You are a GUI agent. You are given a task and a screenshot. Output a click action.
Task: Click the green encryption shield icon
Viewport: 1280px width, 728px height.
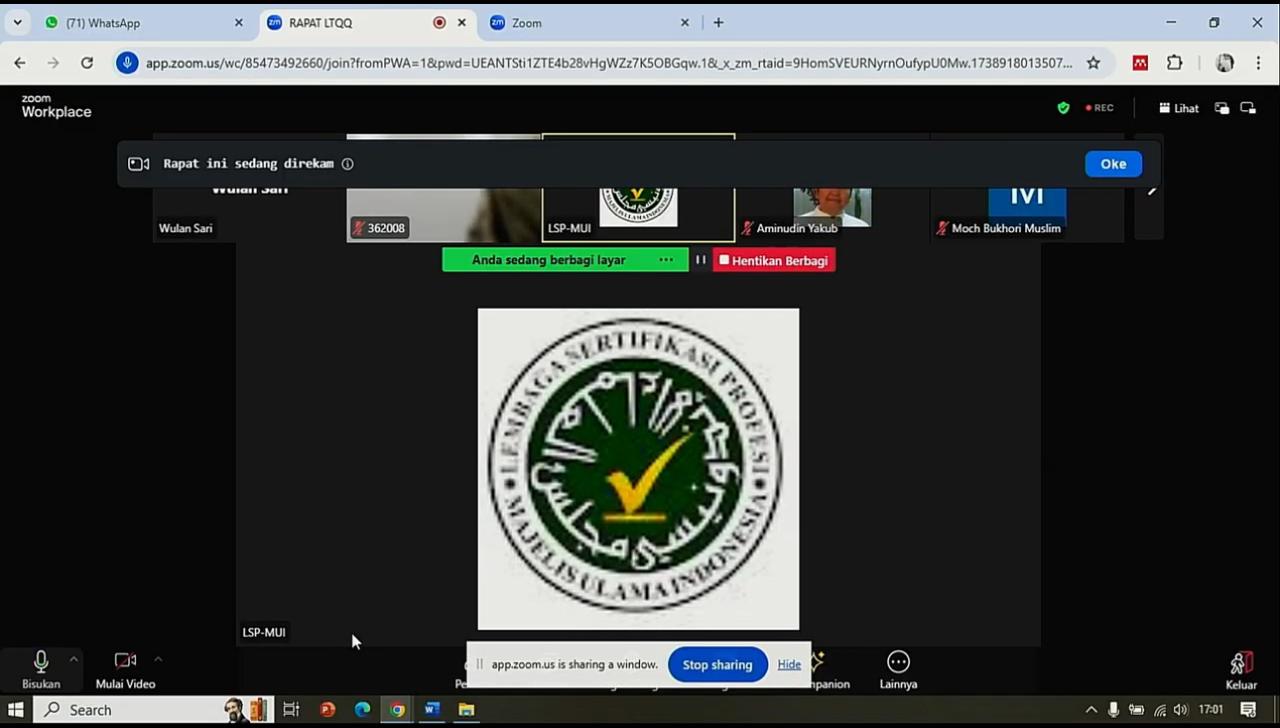tap(1063, 108)
